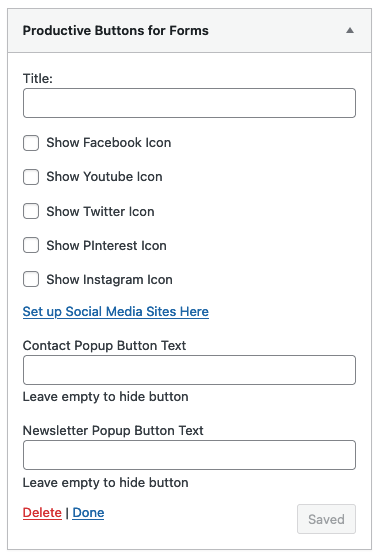The width and height of the screenshot is (379, 557).
Task: Tick the Show Facebook Icon checkbox
Action: (31, 143)
